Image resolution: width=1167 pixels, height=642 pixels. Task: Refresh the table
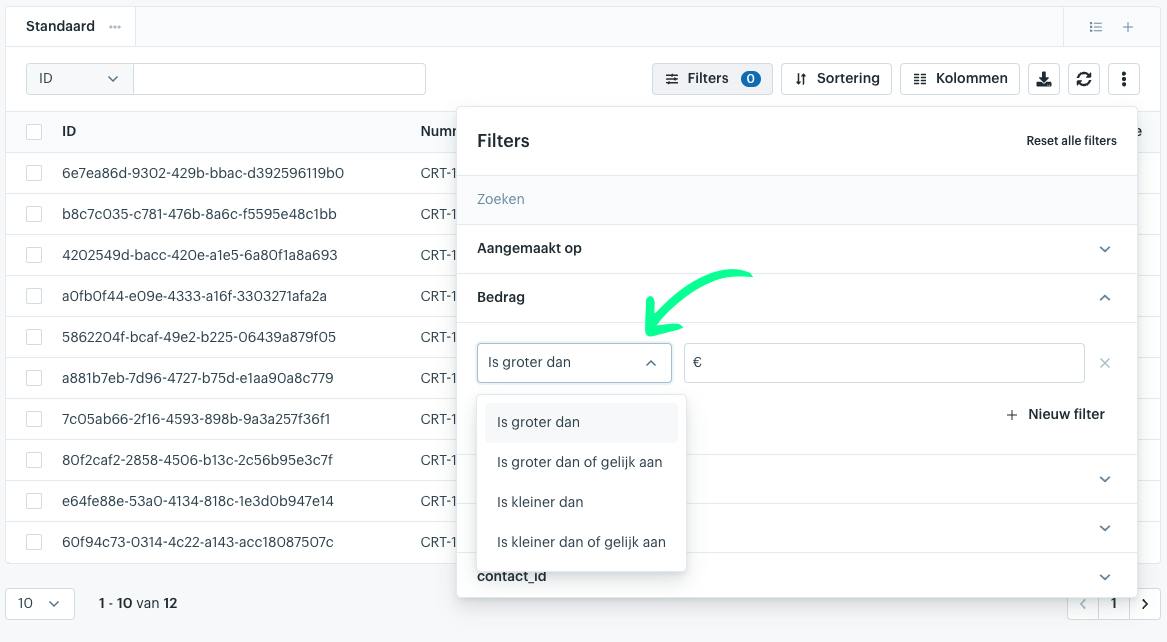point(1084,79)
